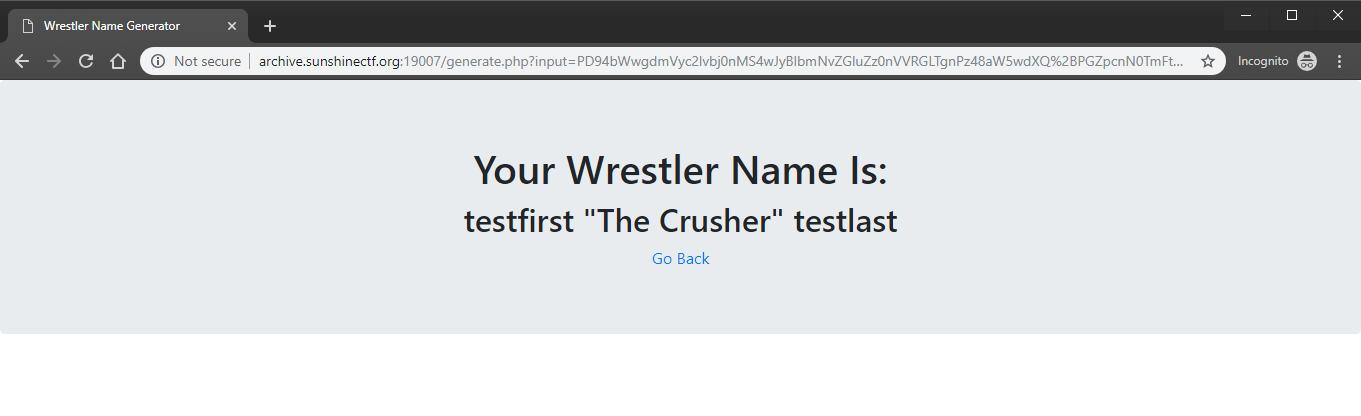Click the Incognito mode icon

[1306, 61]
